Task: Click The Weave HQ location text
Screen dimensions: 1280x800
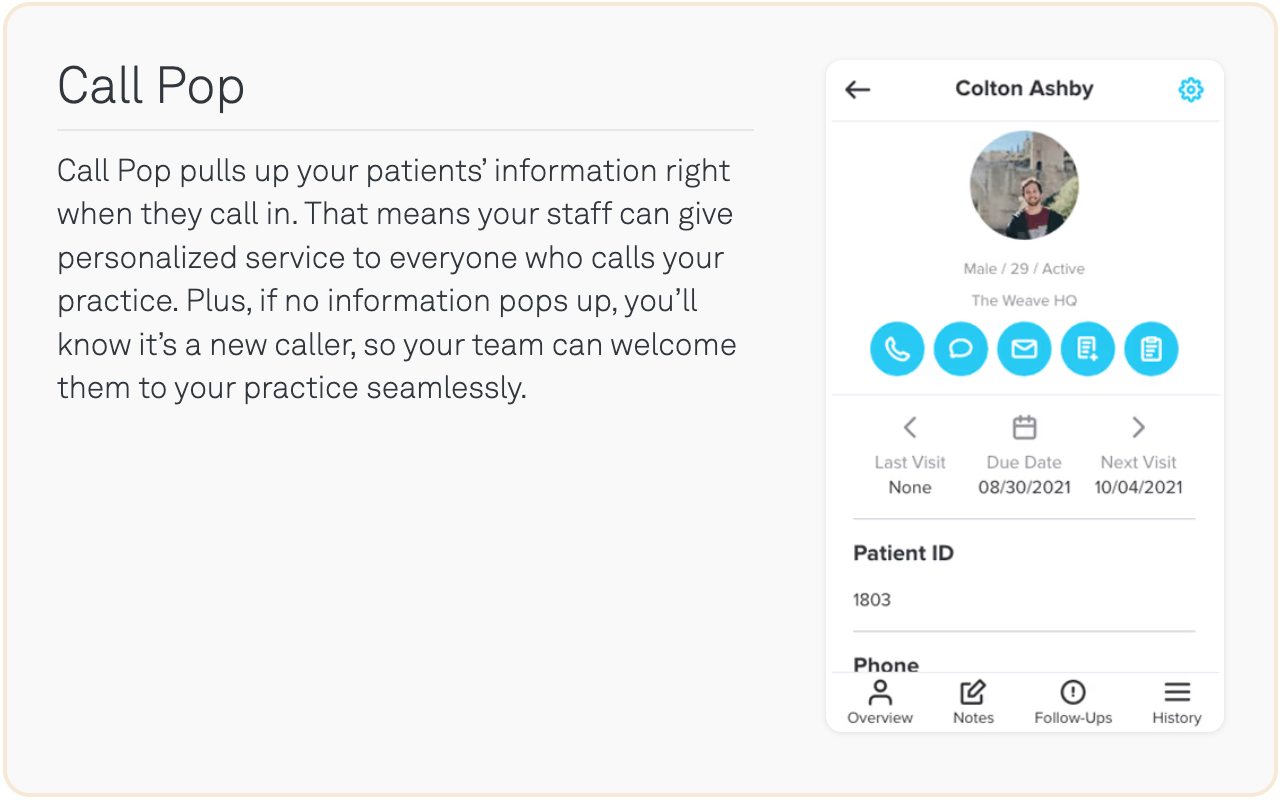Action: tap(1024, 300)
